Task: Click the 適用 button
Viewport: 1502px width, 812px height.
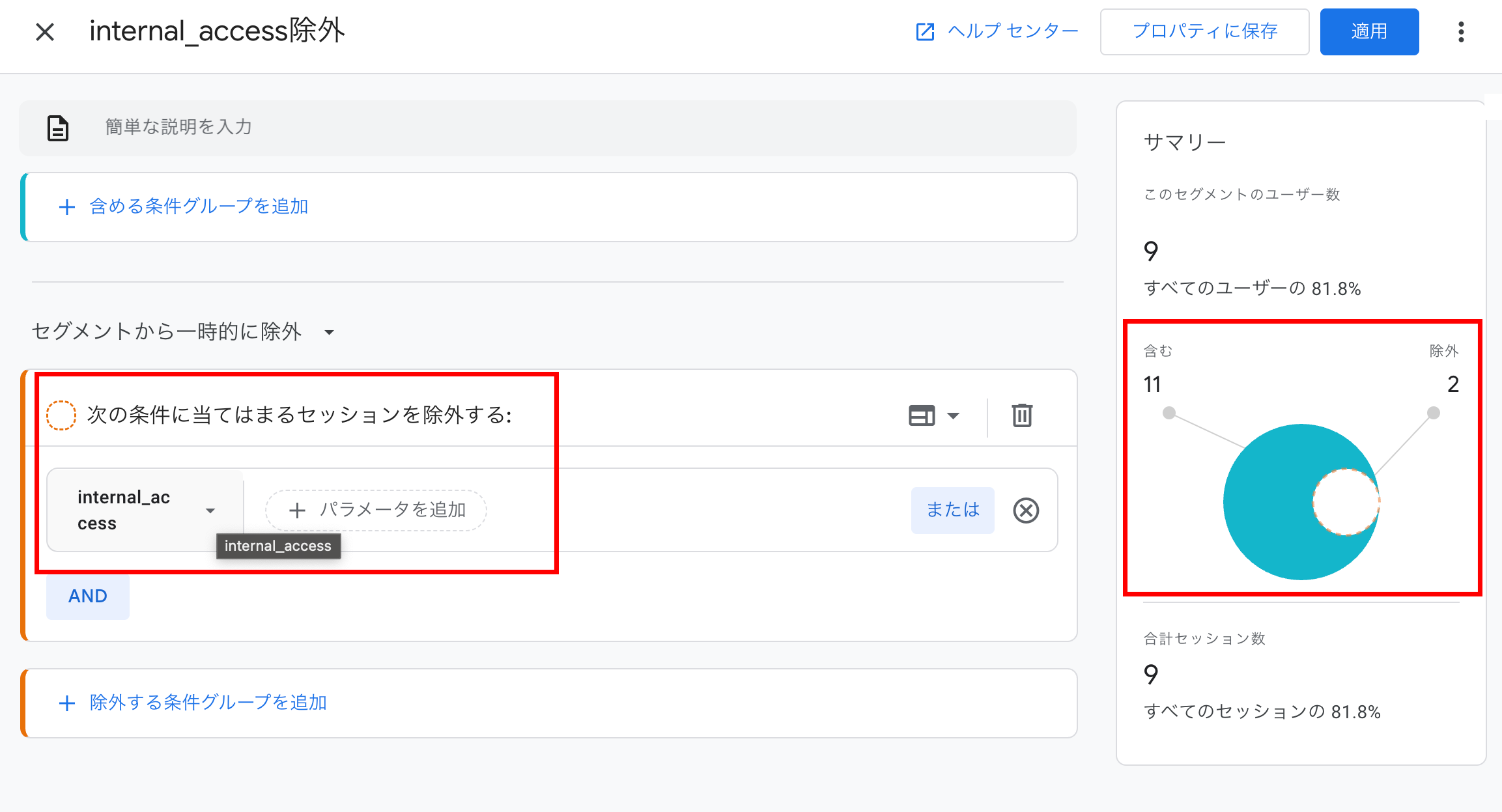Action: (x=1368, y=31)
